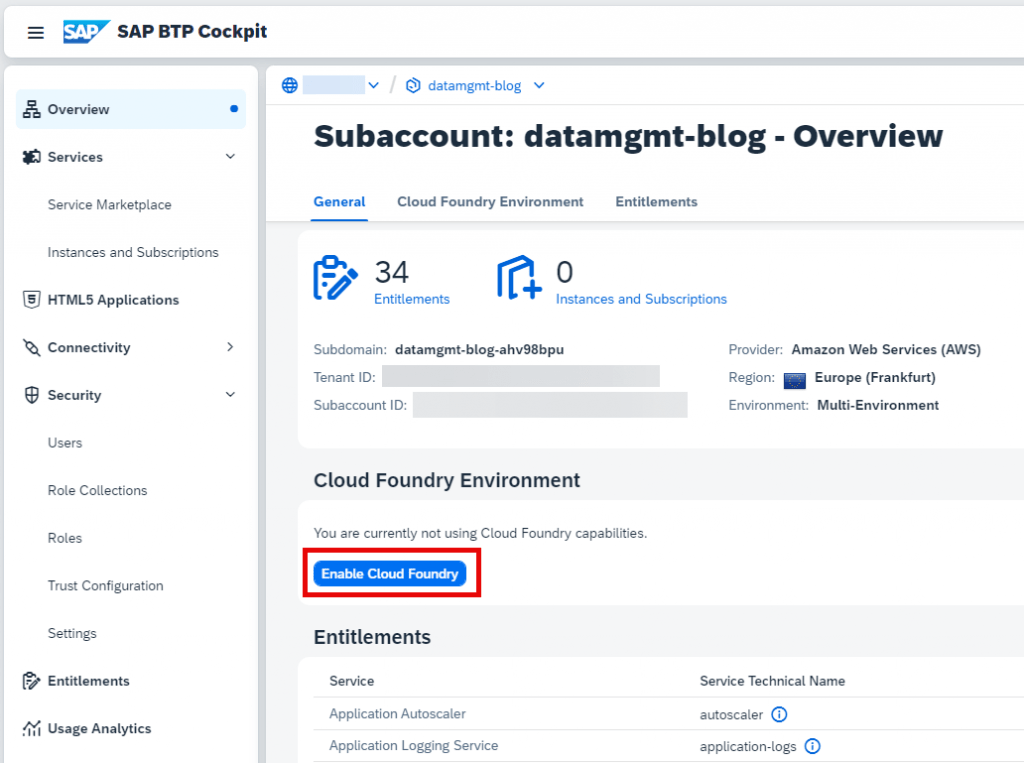The height and width of the screenshot is (763, 1024).
Task: Click the Entitlements sidebar icon
Action: tap(31, 681)
